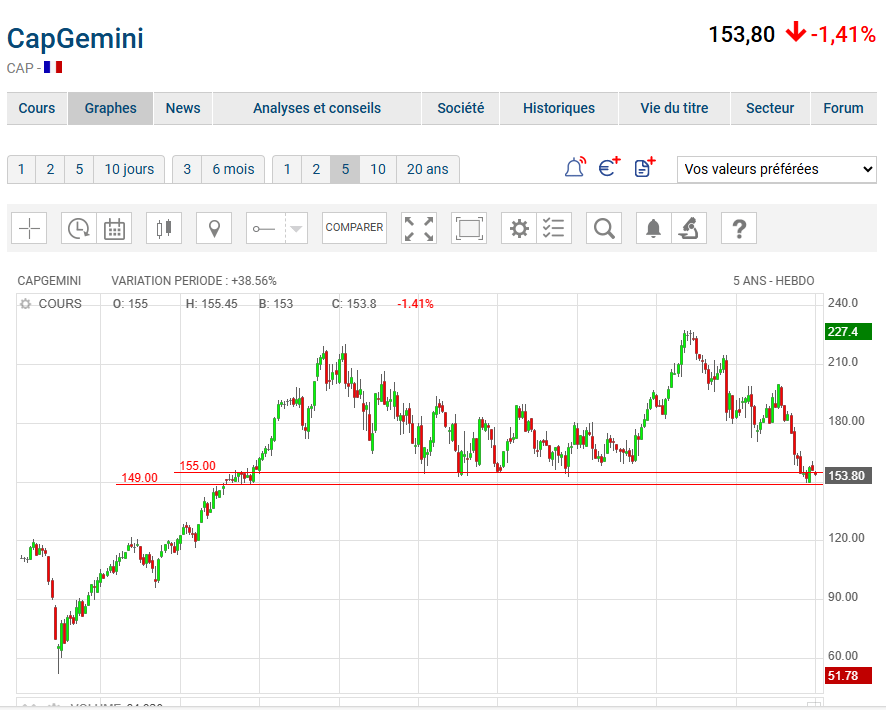
Task: Click the frame capture icon
Action: 469,229
